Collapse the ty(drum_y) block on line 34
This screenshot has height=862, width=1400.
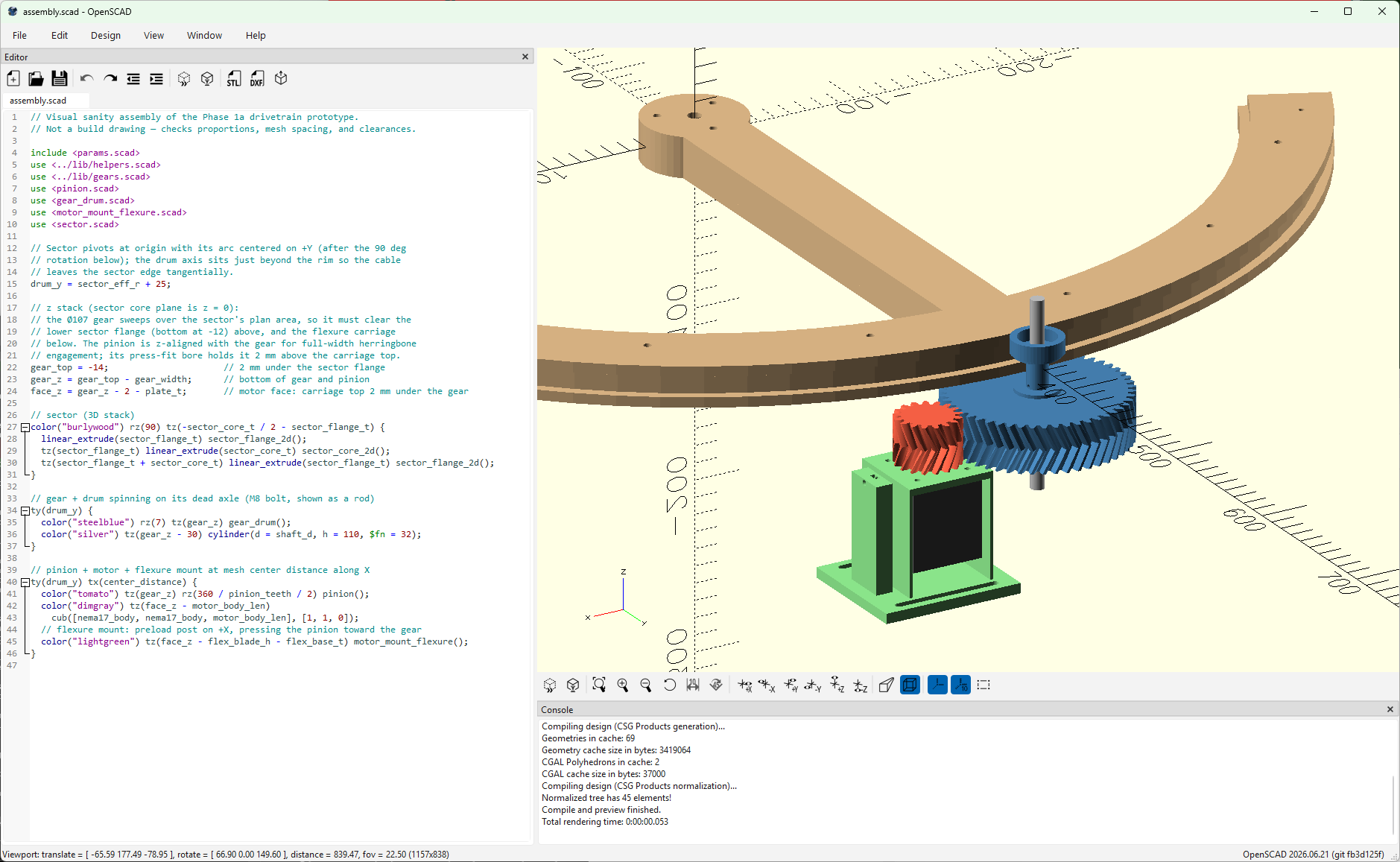(x=25, y=511)
